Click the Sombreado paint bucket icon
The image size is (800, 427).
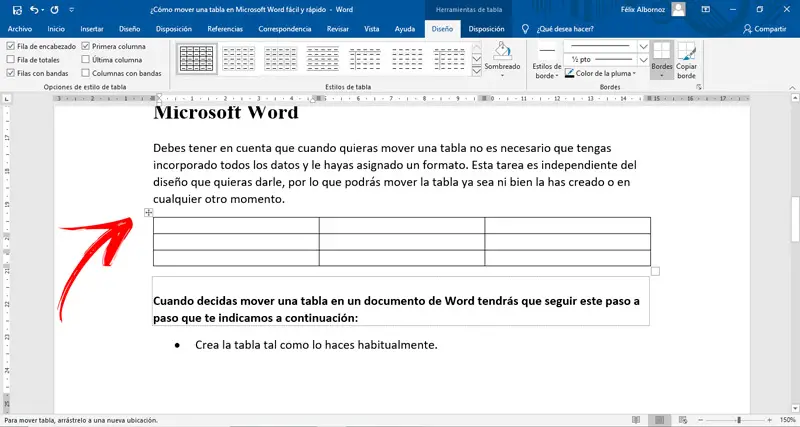[x=502, y=51]
